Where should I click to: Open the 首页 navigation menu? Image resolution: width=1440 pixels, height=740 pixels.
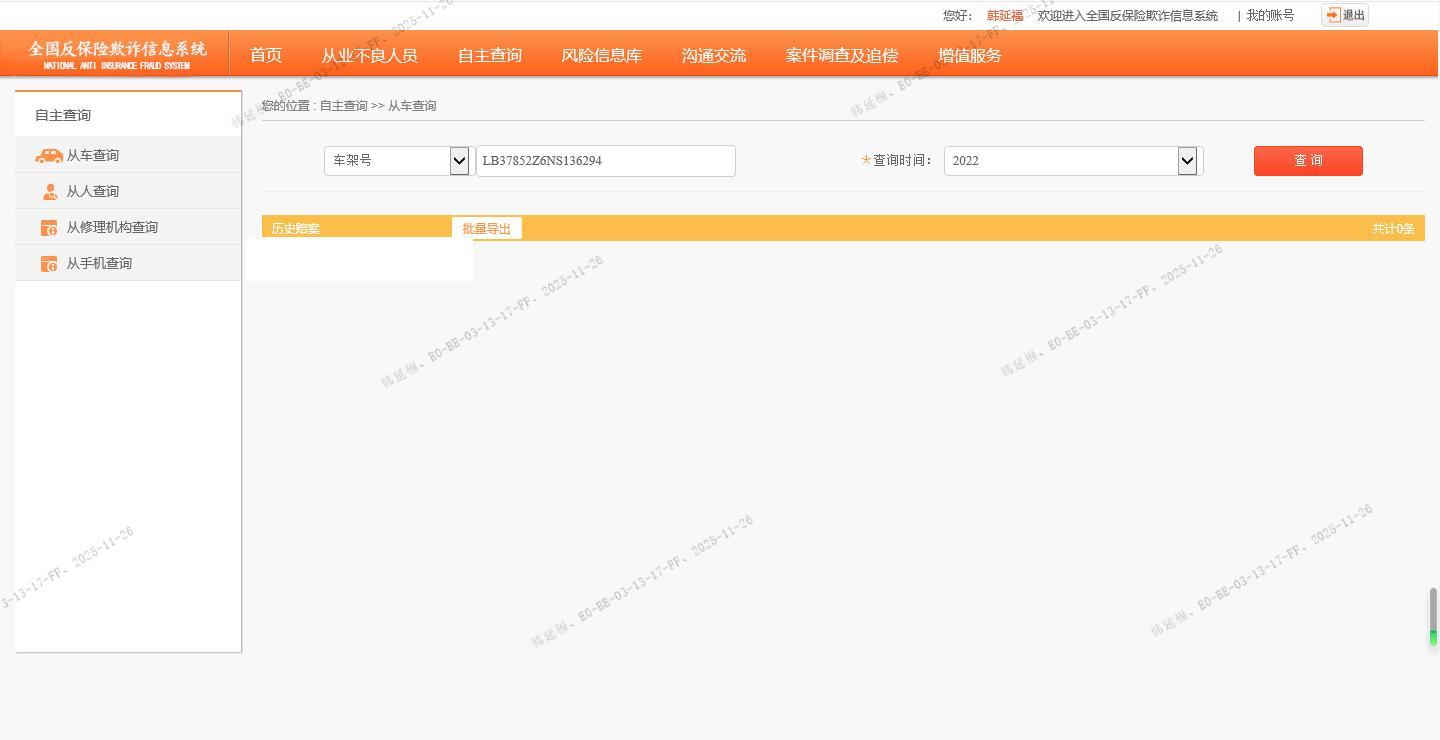[266, 56]
